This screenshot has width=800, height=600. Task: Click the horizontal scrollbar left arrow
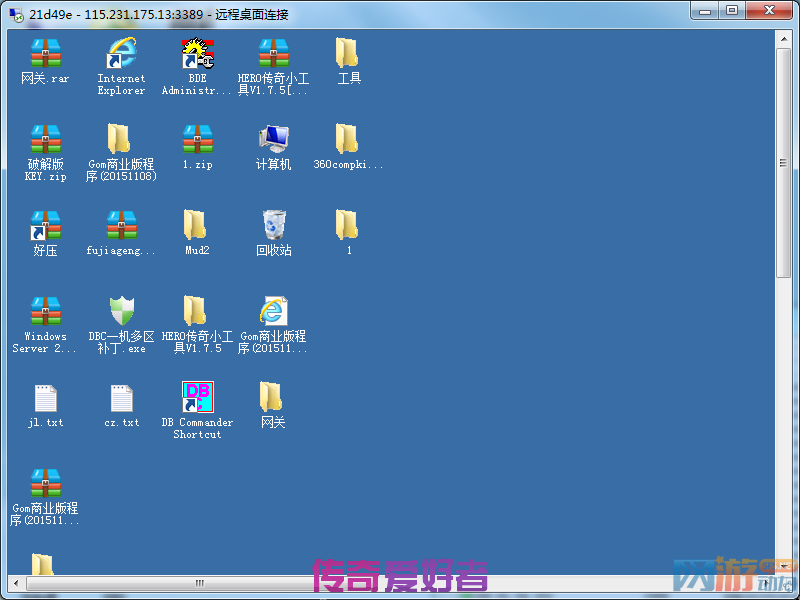[15, 583]
